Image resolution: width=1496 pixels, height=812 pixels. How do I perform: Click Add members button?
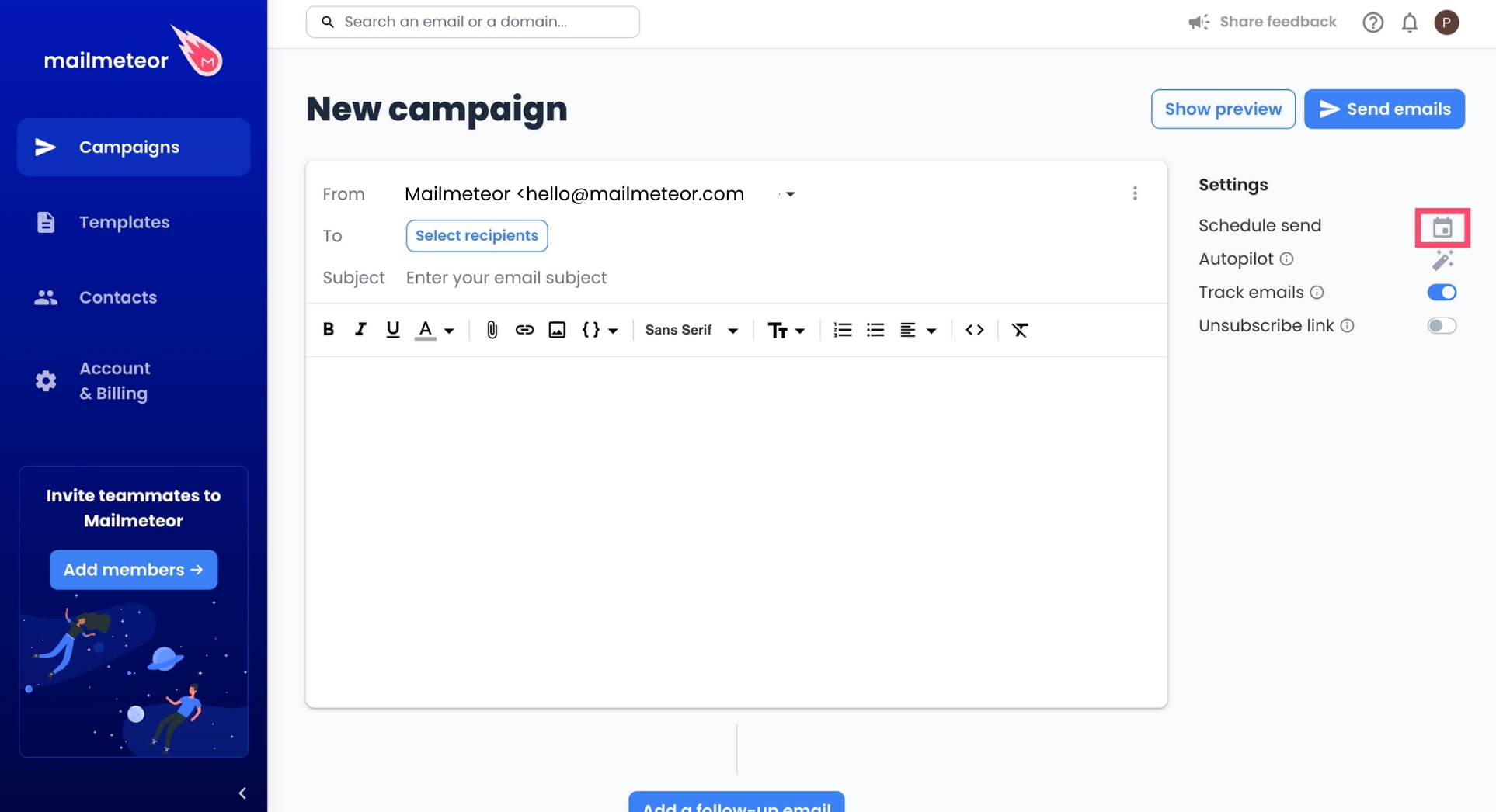pyautogui.click(x=134, y=570)
